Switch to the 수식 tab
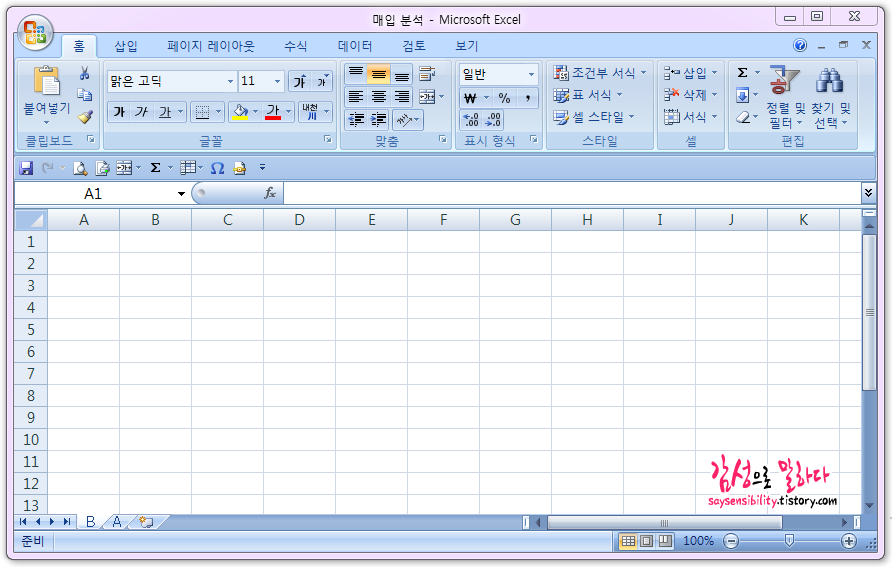This screenshot has width=892, height=567. click(x=295, y=46)
